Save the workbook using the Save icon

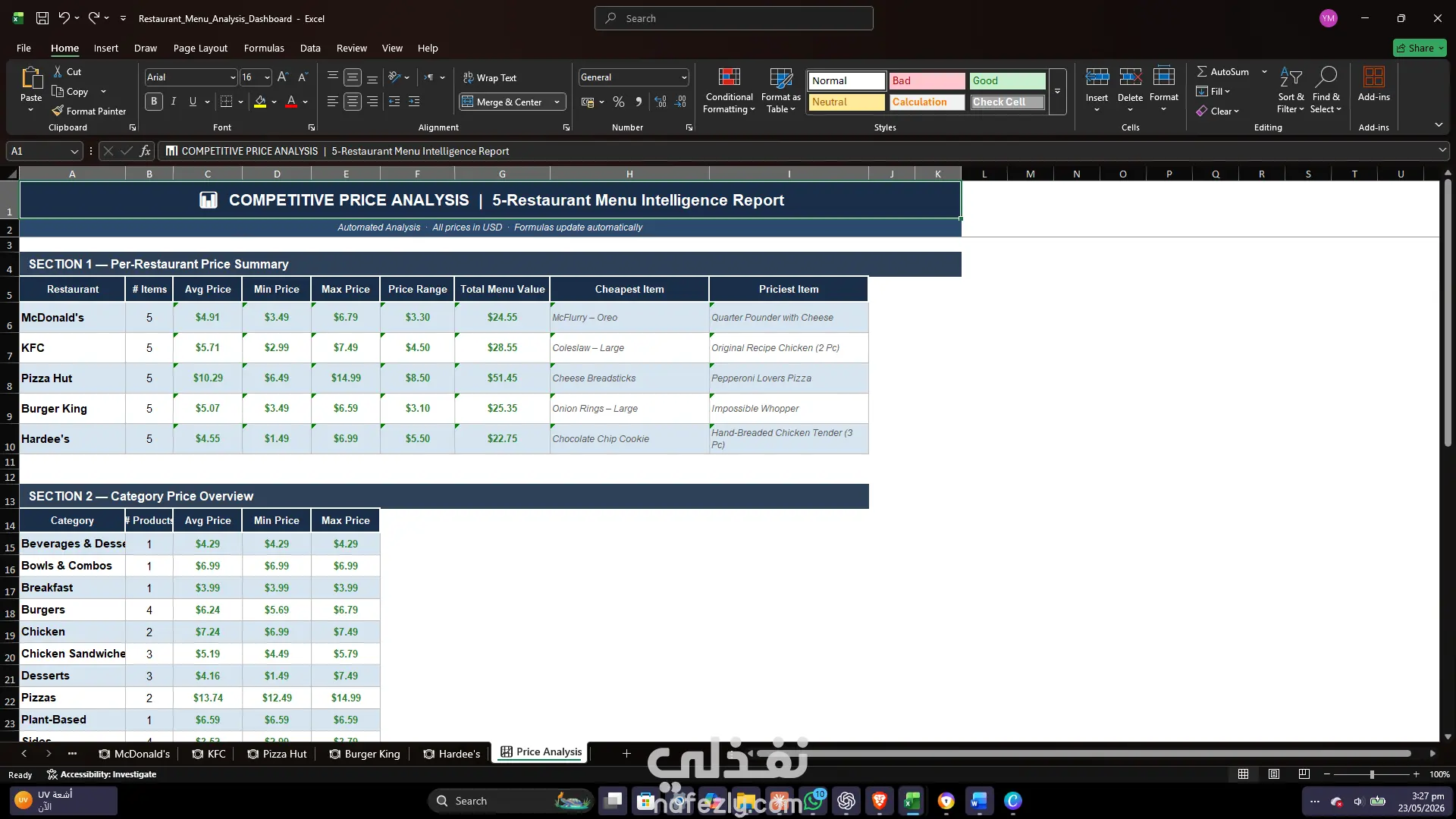(x=42, y=18)
